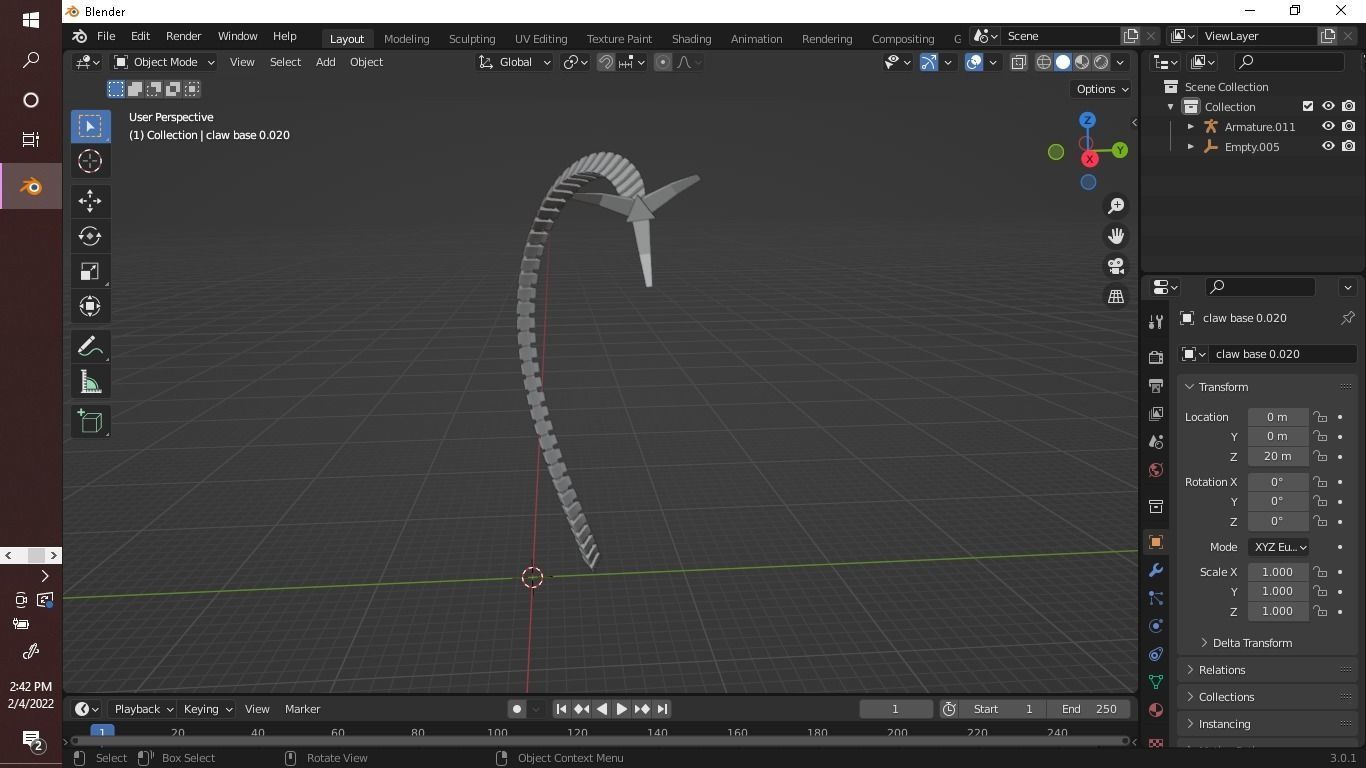Hide Empty.005 in viewport
This screenshot has width=1366, height=768.
click(1328, 147)
